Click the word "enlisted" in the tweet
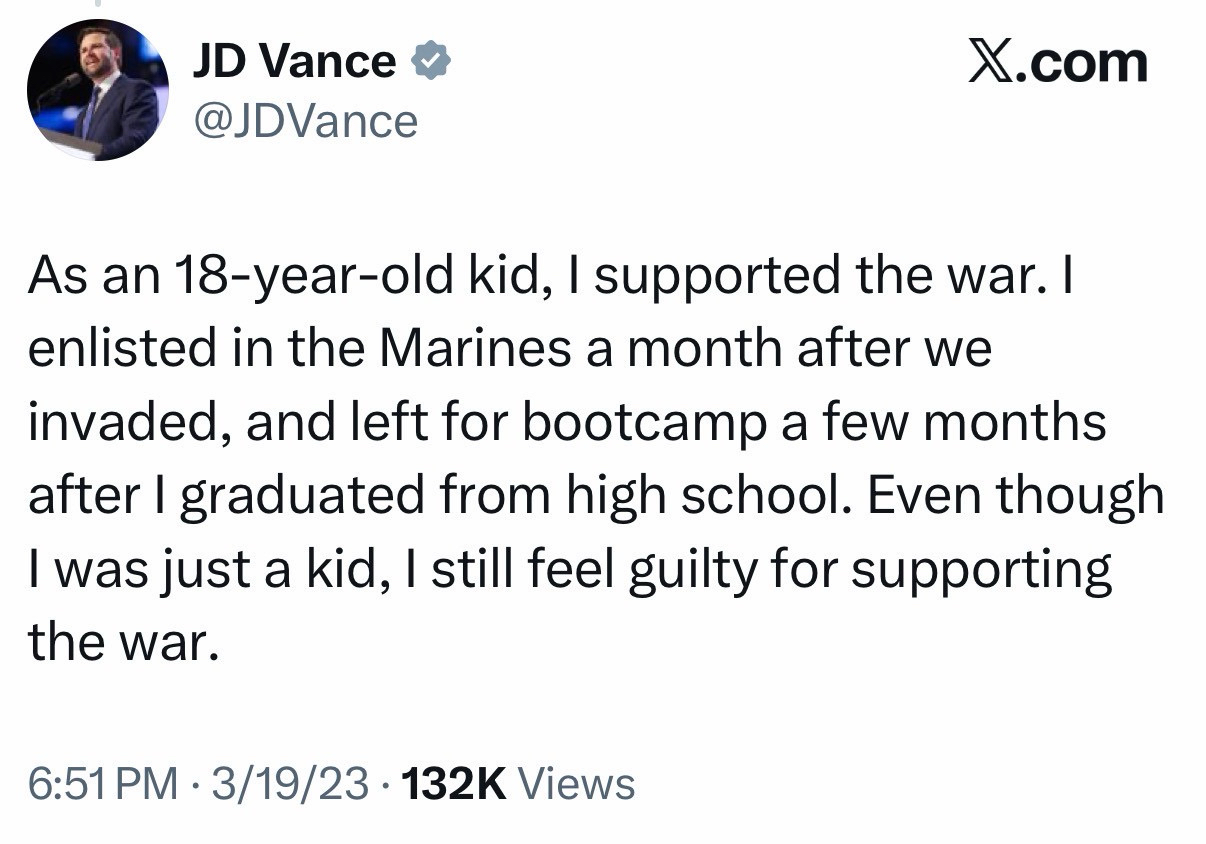Screen dimensions: 1206x844 pyautogui.click(x=121, y=349)
